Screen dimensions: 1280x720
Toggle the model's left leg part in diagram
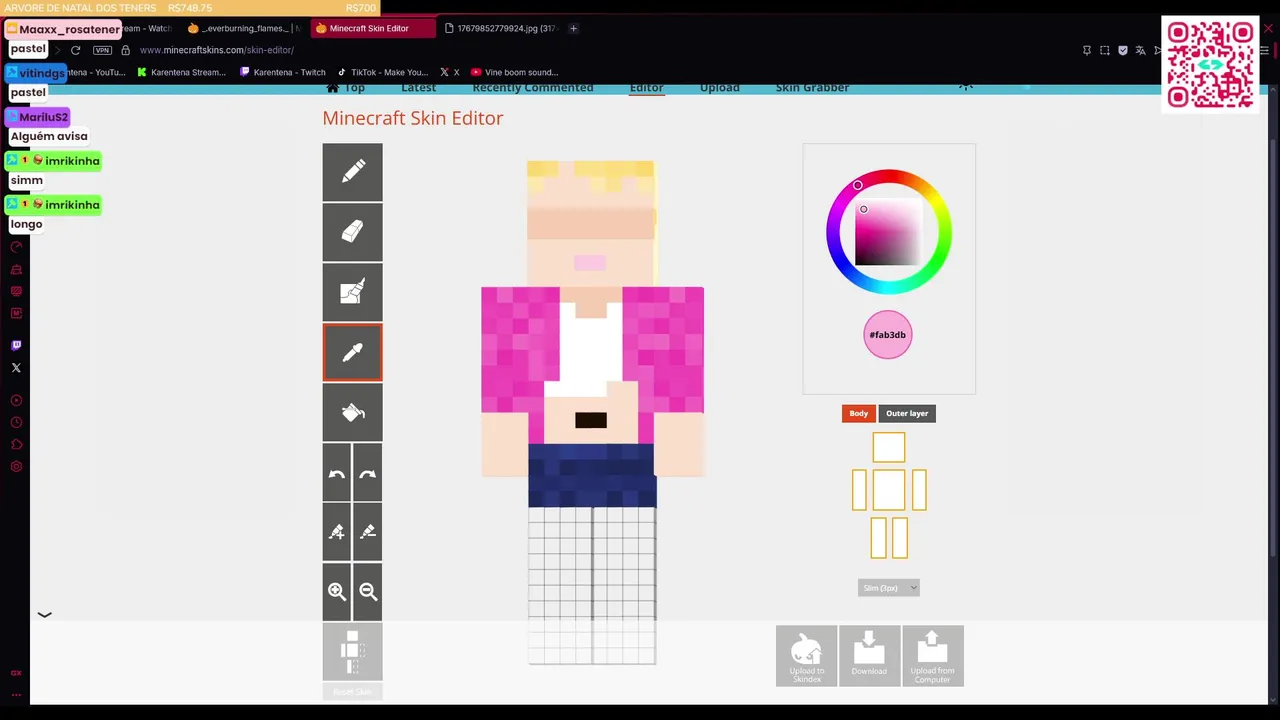coord(899,537)
